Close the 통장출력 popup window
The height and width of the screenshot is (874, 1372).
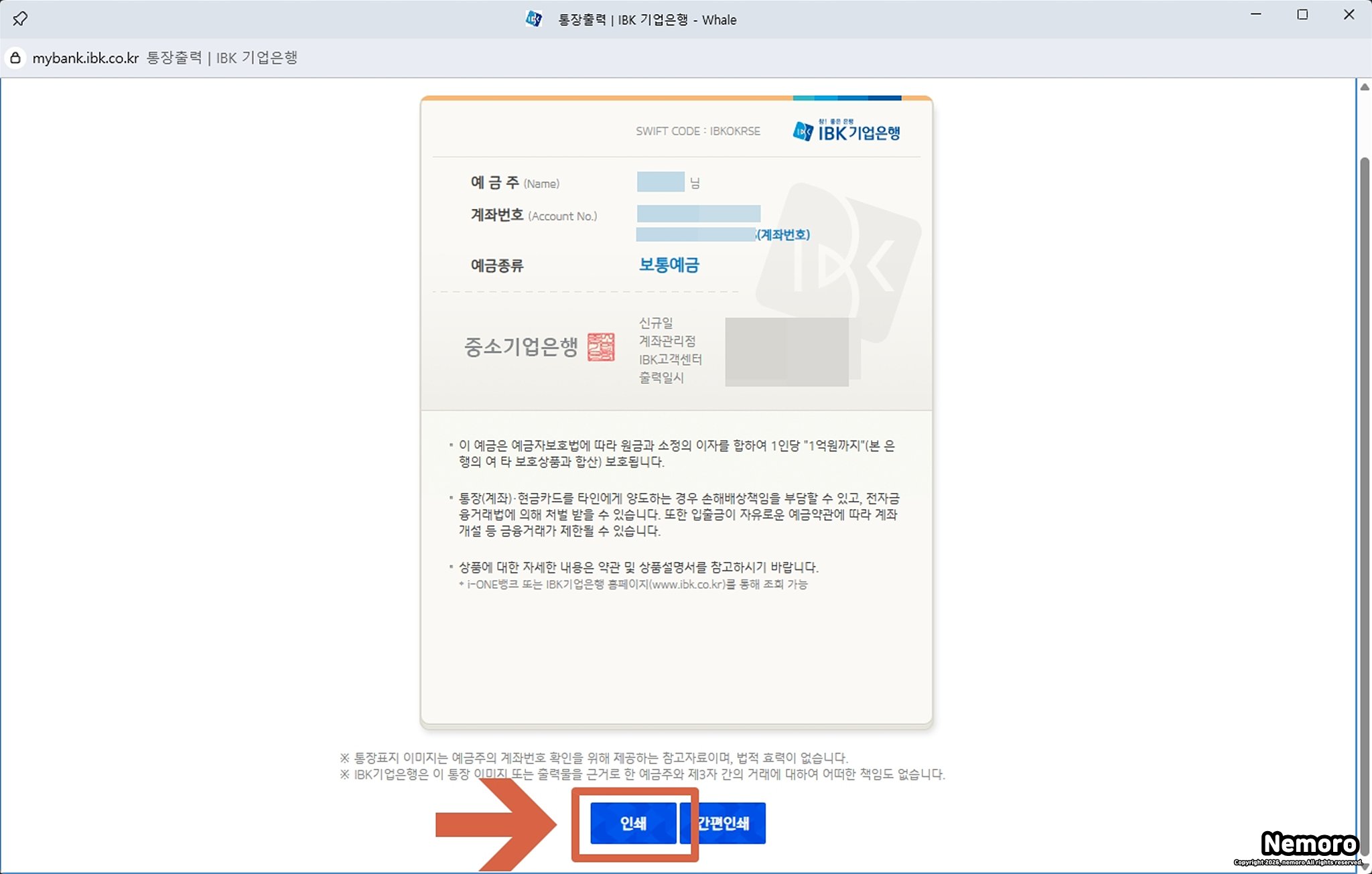click(1349, 15)
